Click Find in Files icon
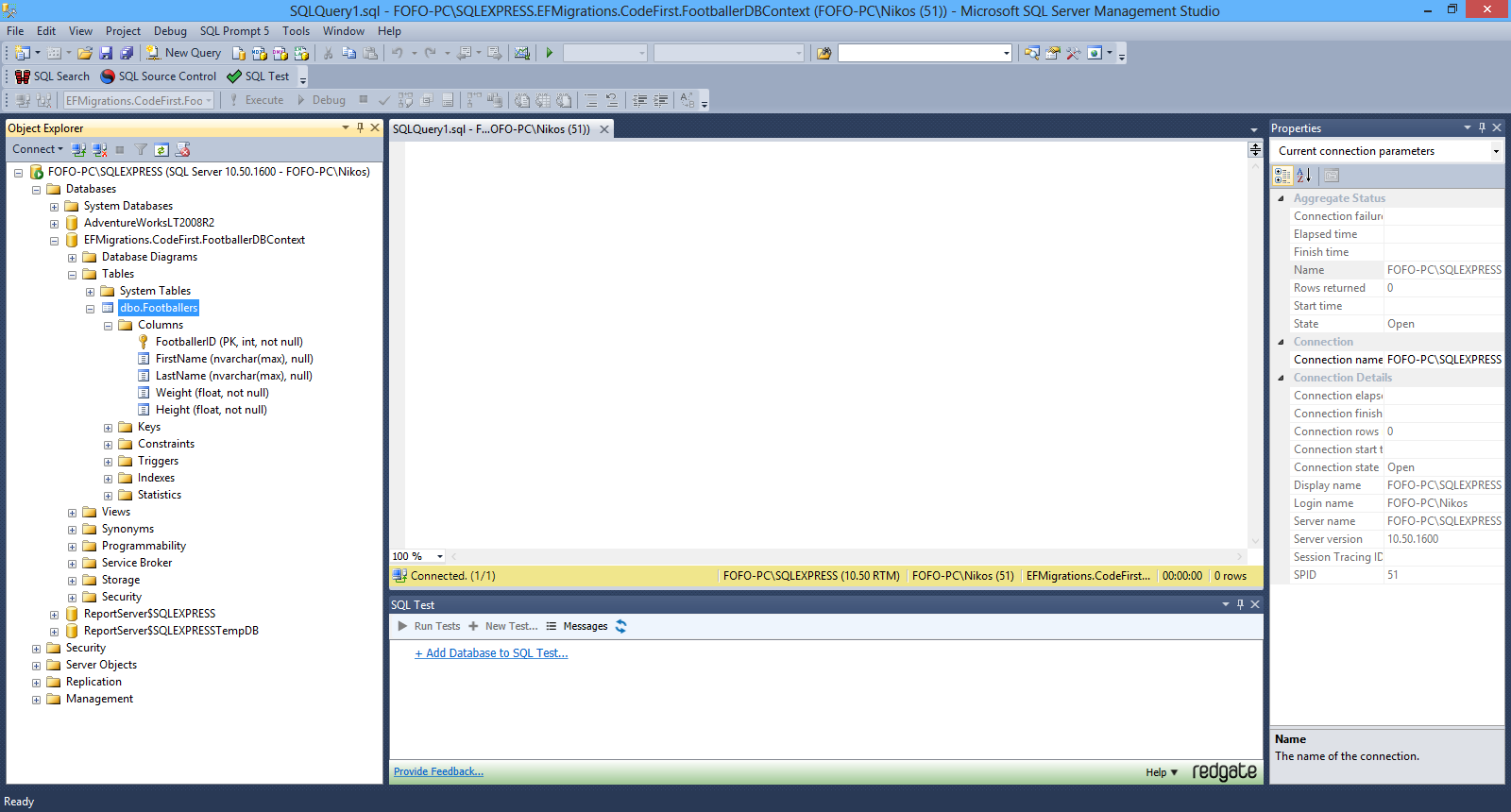 823,53
